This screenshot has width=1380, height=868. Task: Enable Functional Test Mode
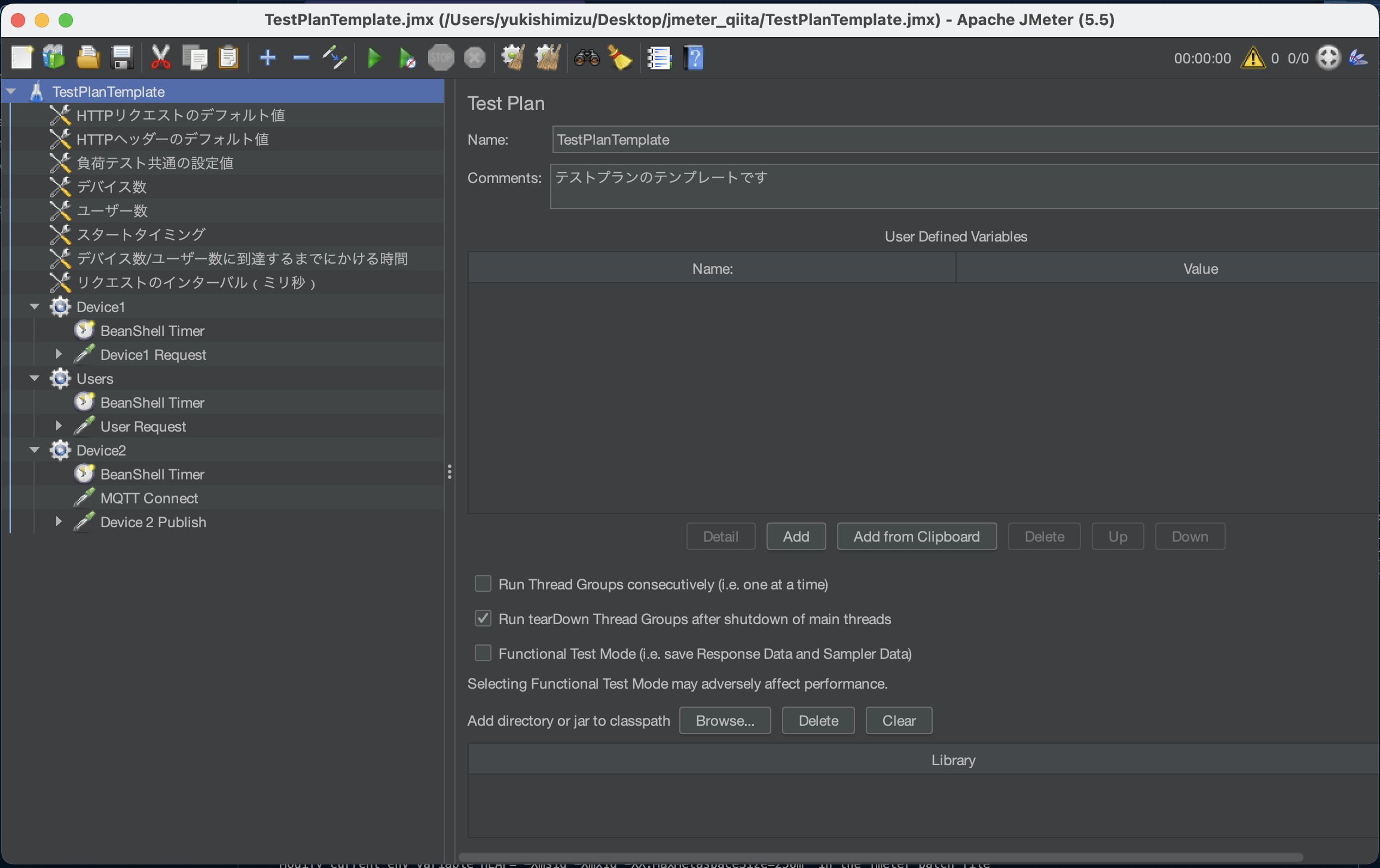(483, 653)
